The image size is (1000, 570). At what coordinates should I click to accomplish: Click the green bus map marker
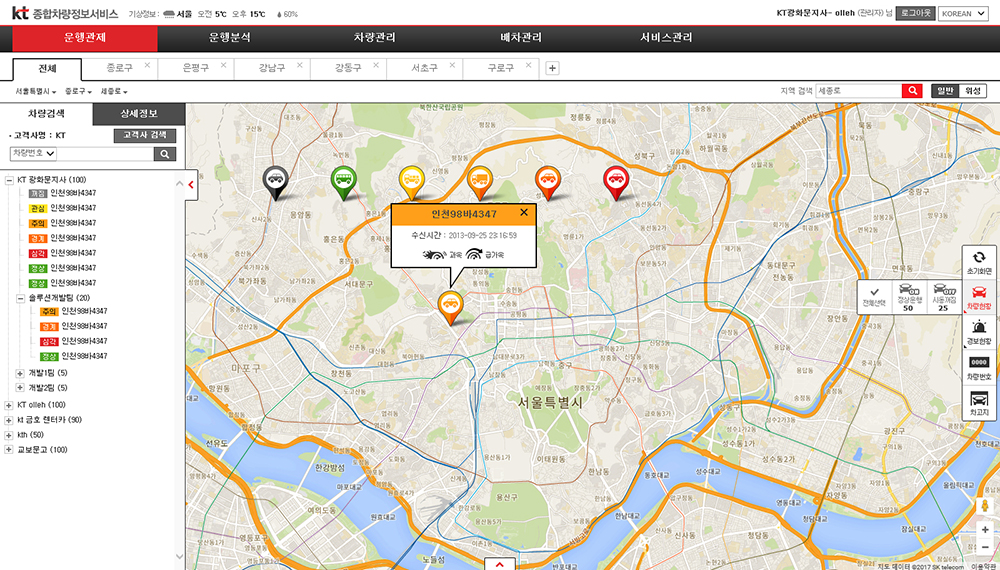[344, 182]
